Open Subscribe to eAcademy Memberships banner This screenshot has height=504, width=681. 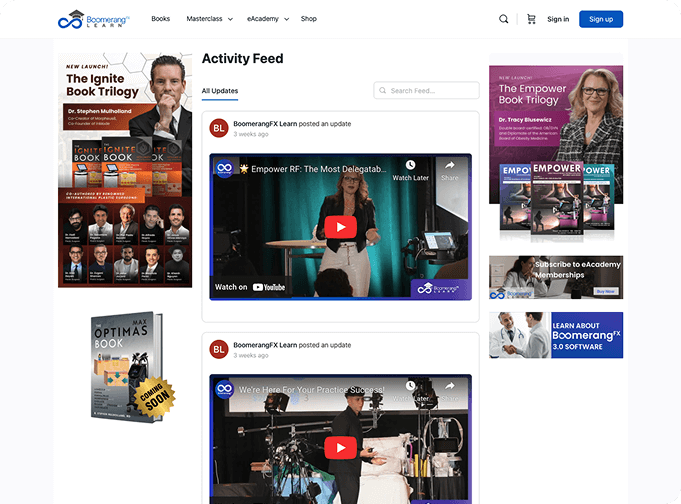click(556, 277)
